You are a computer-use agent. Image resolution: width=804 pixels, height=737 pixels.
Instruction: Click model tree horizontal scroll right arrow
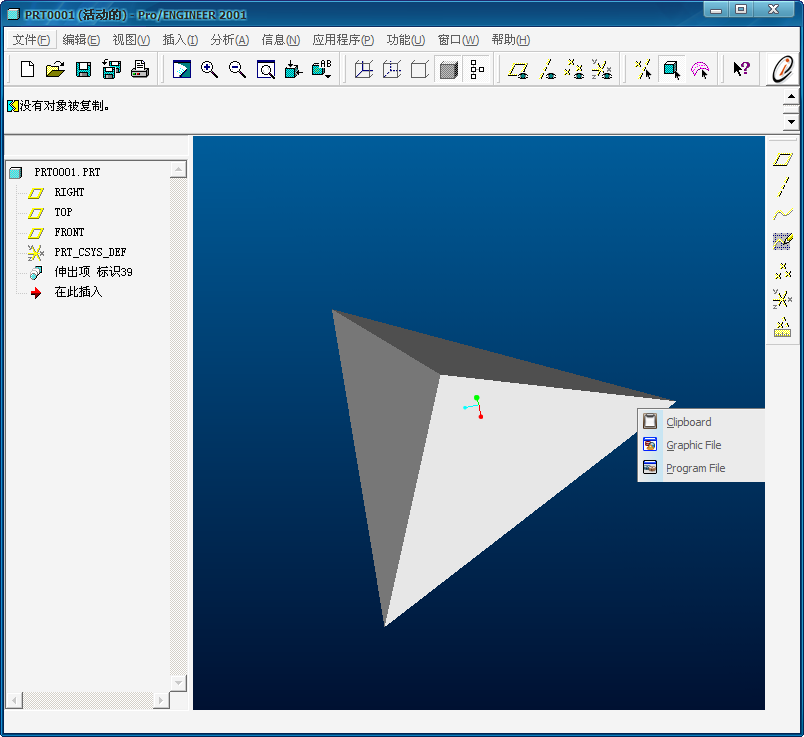[x=161, y=700]
